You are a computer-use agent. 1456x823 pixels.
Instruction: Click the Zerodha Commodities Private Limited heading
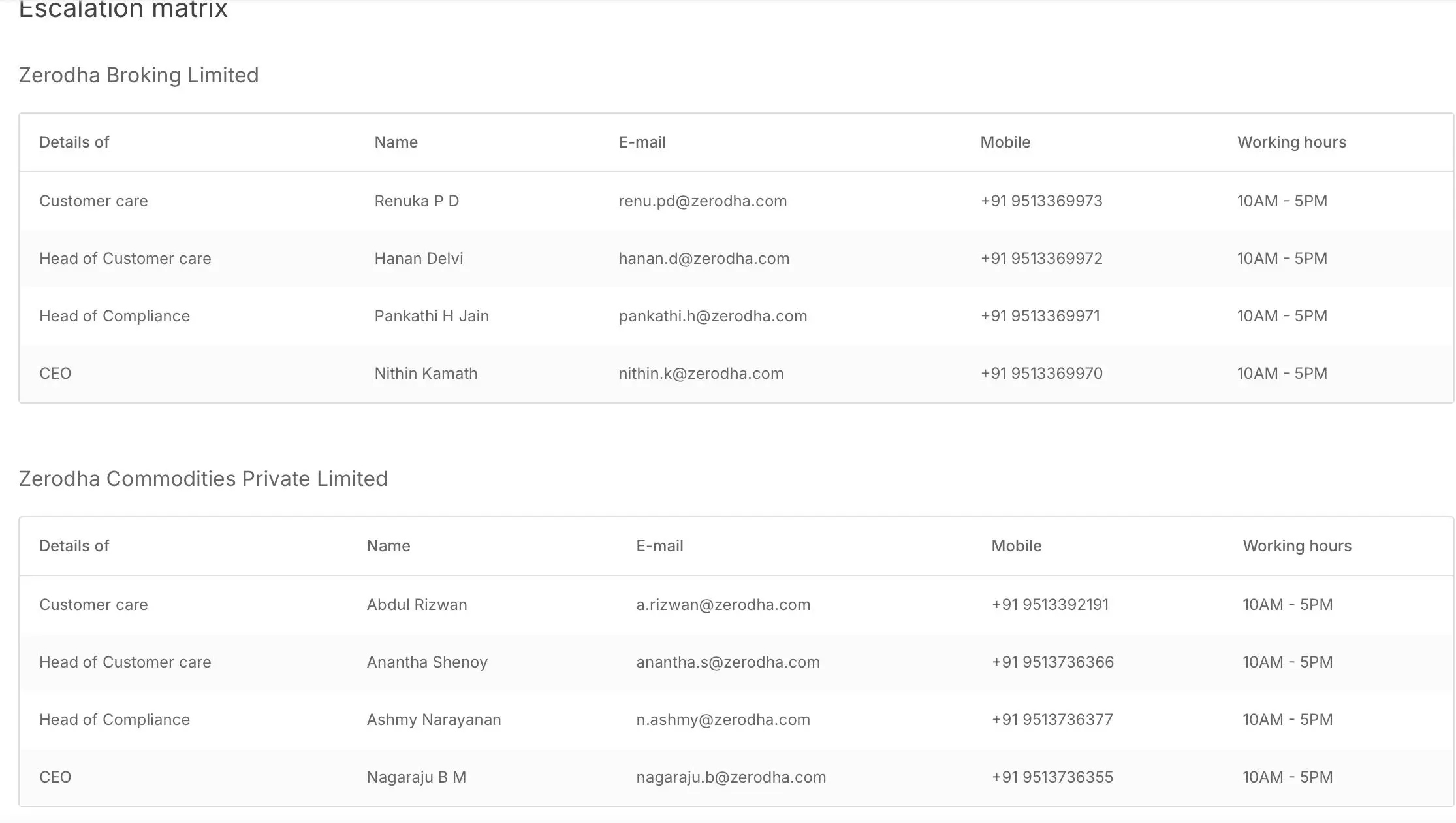(x=203, y=479)
